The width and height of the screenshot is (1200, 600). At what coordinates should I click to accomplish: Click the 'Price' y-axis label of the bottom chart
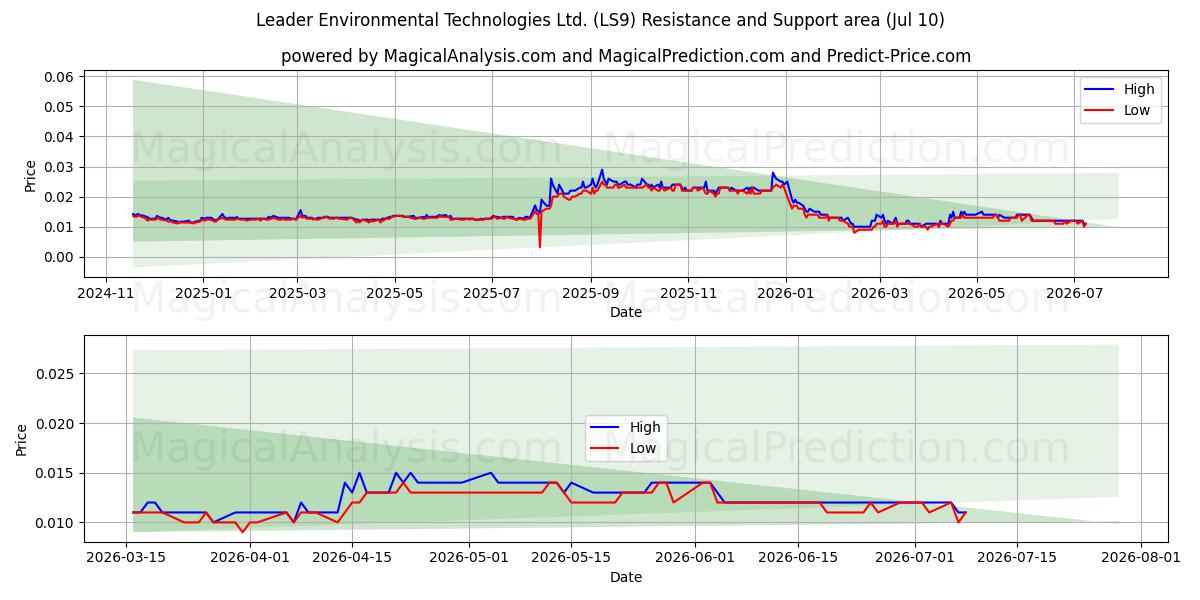coord(22,439)
